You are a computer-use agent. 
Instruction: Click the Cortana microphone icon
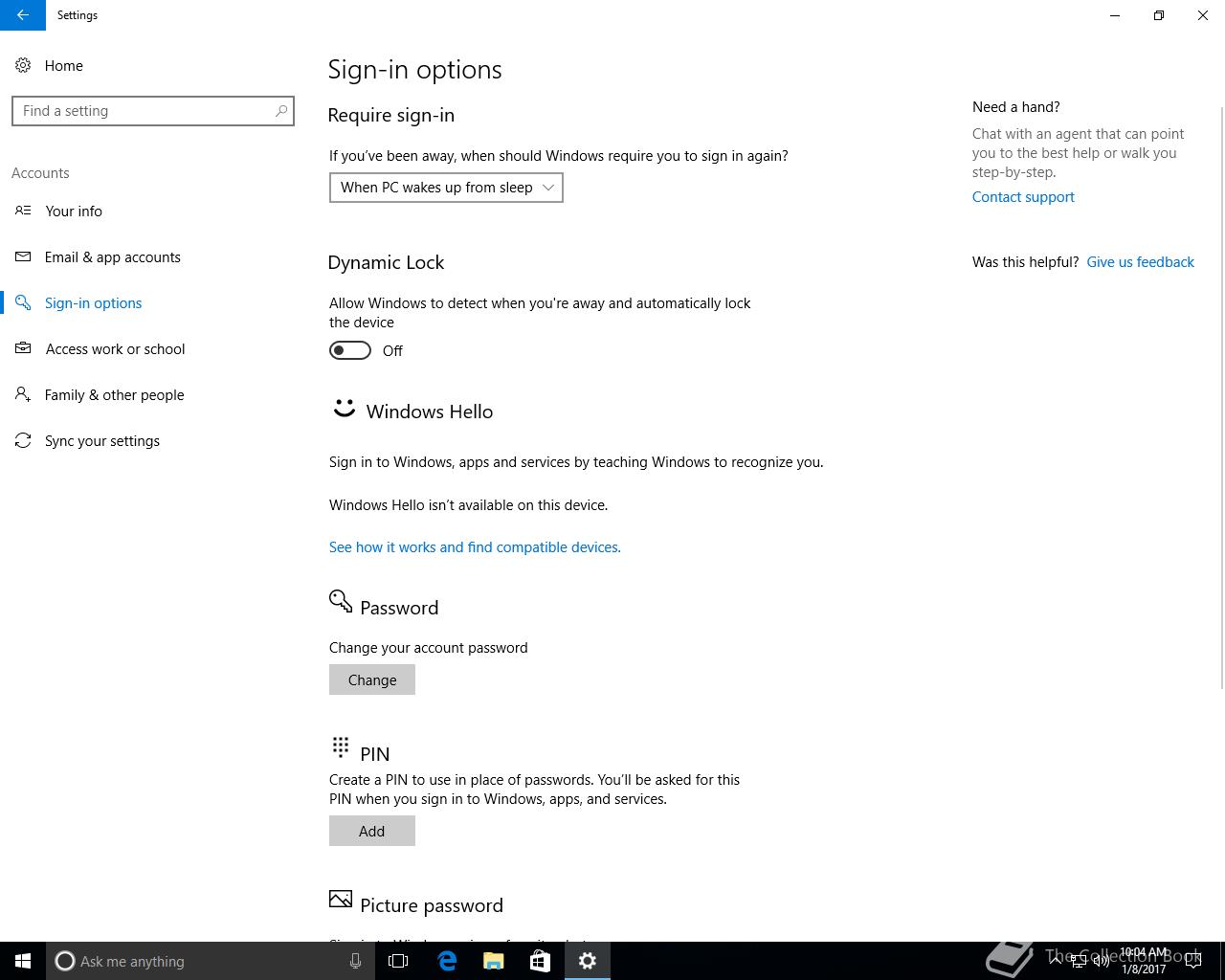355,961
